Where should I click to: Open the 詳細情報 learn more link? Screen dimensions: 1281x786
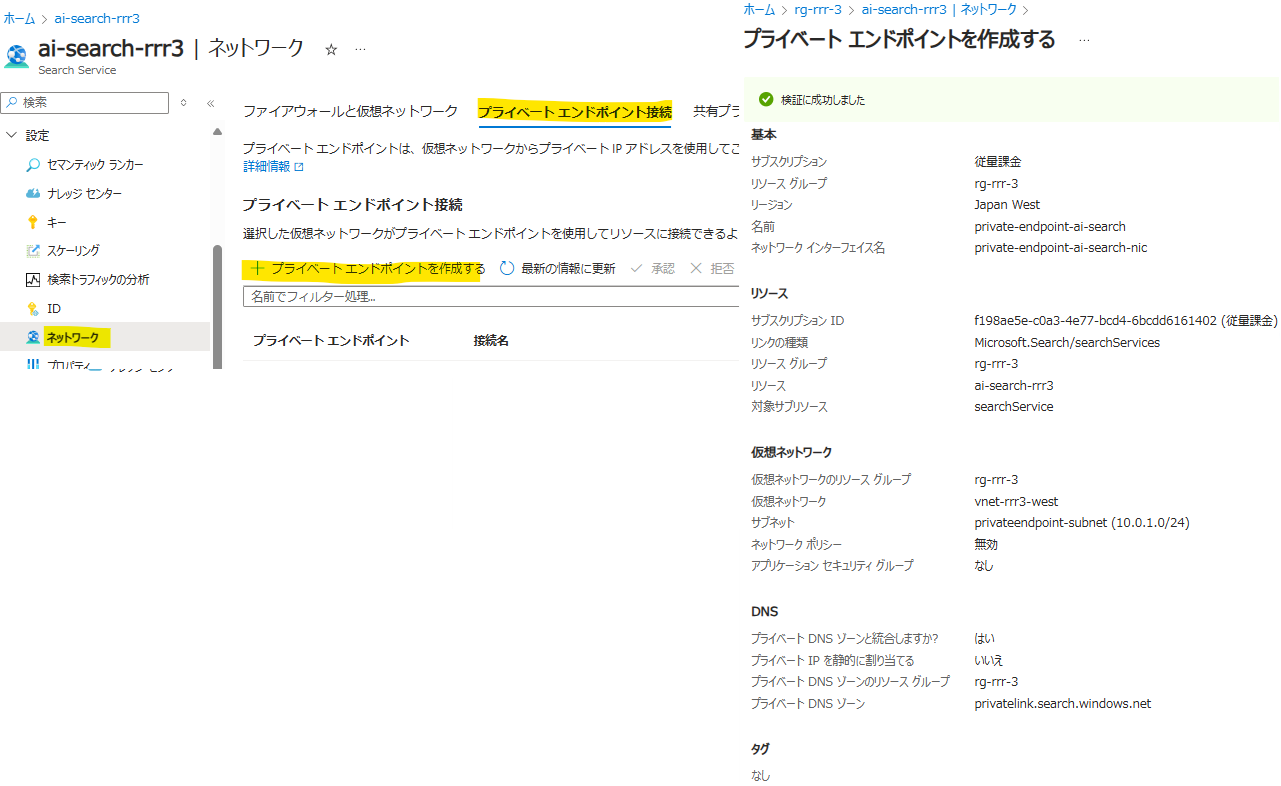coord(264,167)
